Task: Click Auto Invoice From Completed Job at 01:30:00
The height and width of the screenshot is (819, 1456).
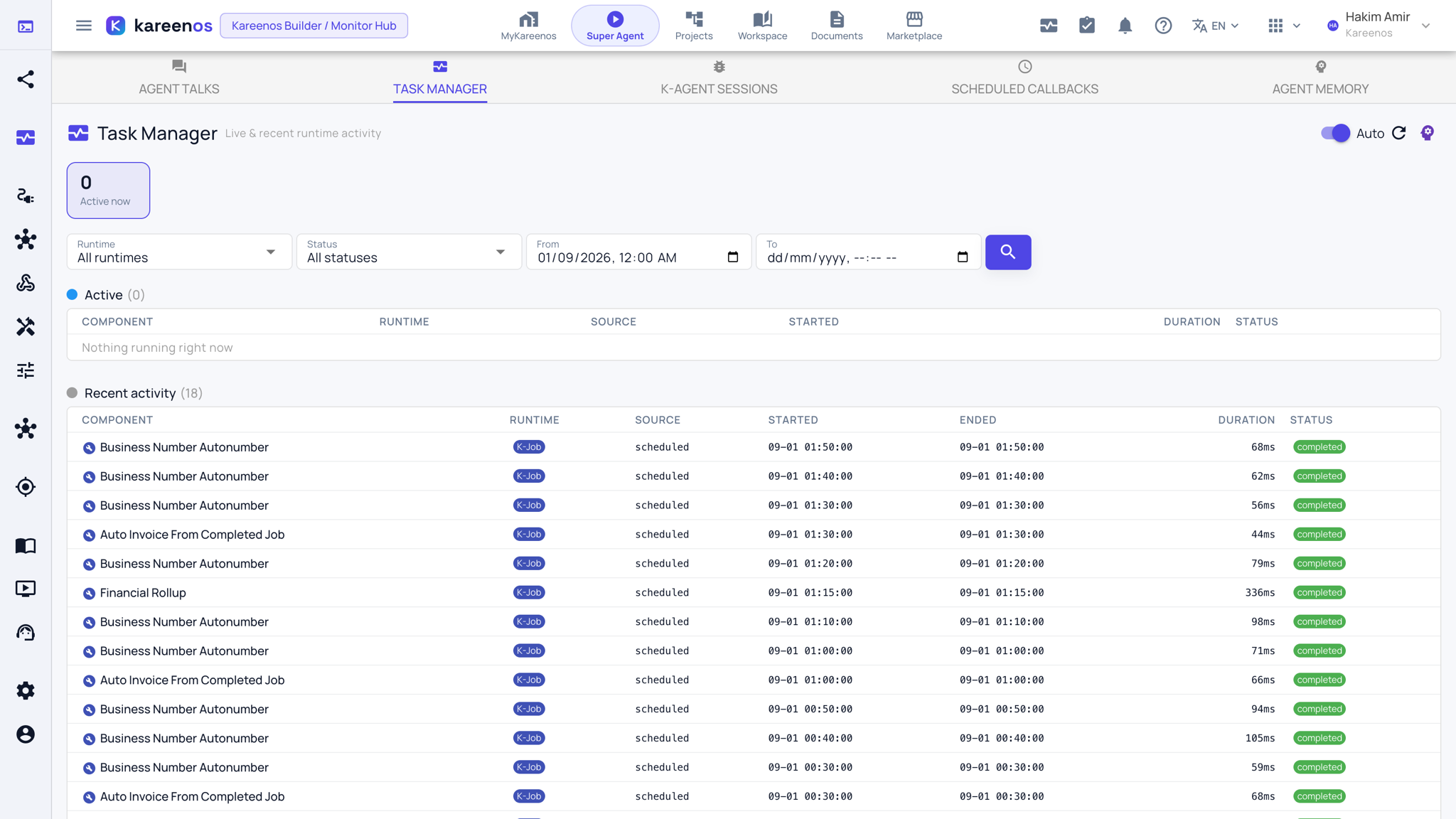Action: pyautogui.click(x=192, y=535)
